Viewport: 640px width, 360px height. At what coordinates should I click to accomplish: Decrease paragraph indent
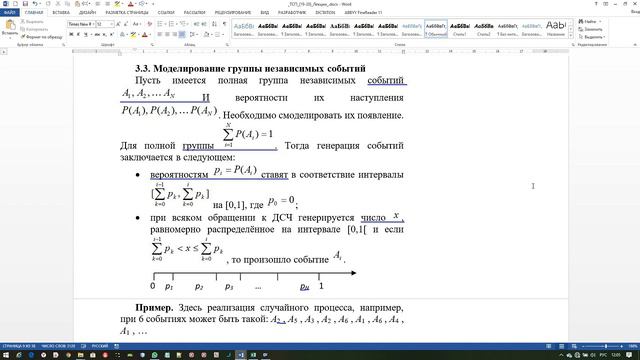[196, 24]
